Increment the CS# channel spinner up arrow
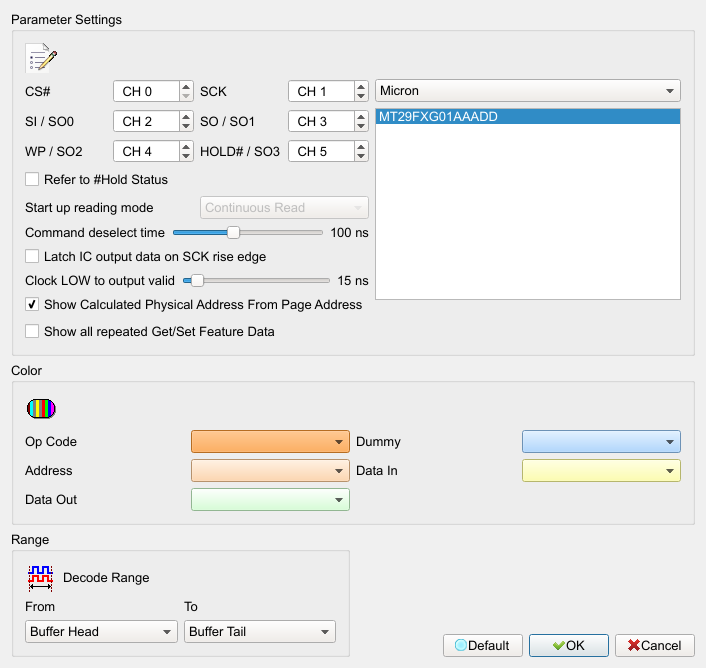 186,86
